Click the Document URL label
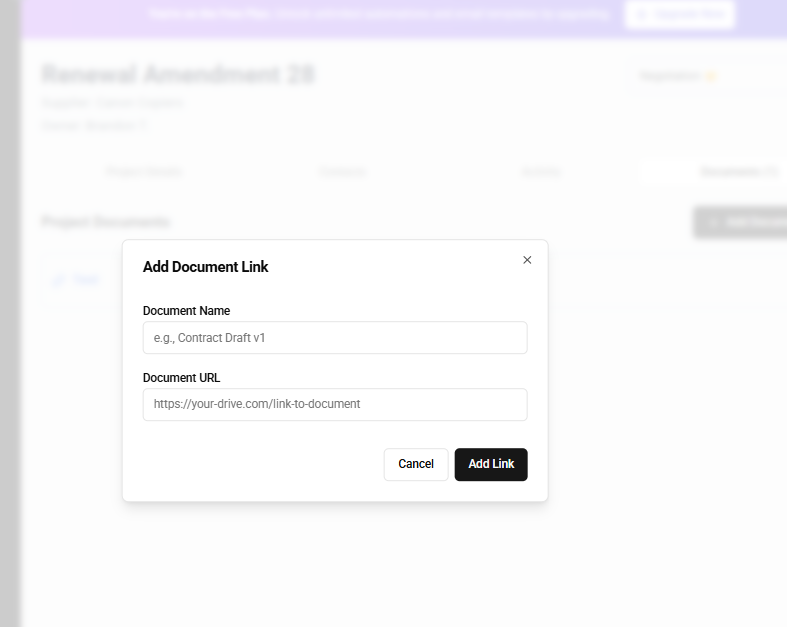The image size is (787, 627). (x=181, y=378)
